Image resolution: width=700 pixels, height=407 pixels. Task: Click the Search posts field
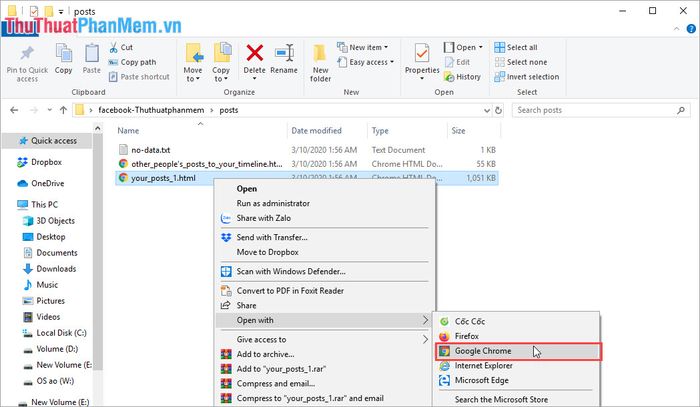601,110
